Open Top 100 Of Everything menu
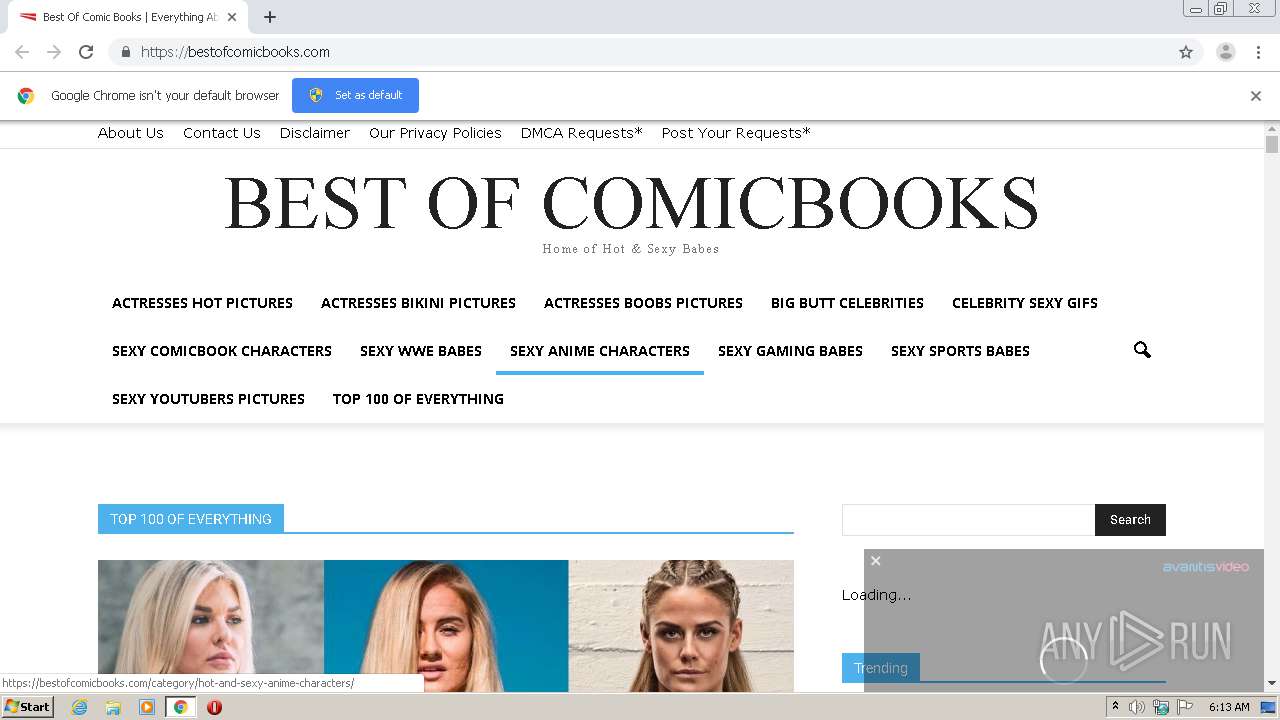The height and width of the screenshot is (720, 1280). tap(418, 399)
